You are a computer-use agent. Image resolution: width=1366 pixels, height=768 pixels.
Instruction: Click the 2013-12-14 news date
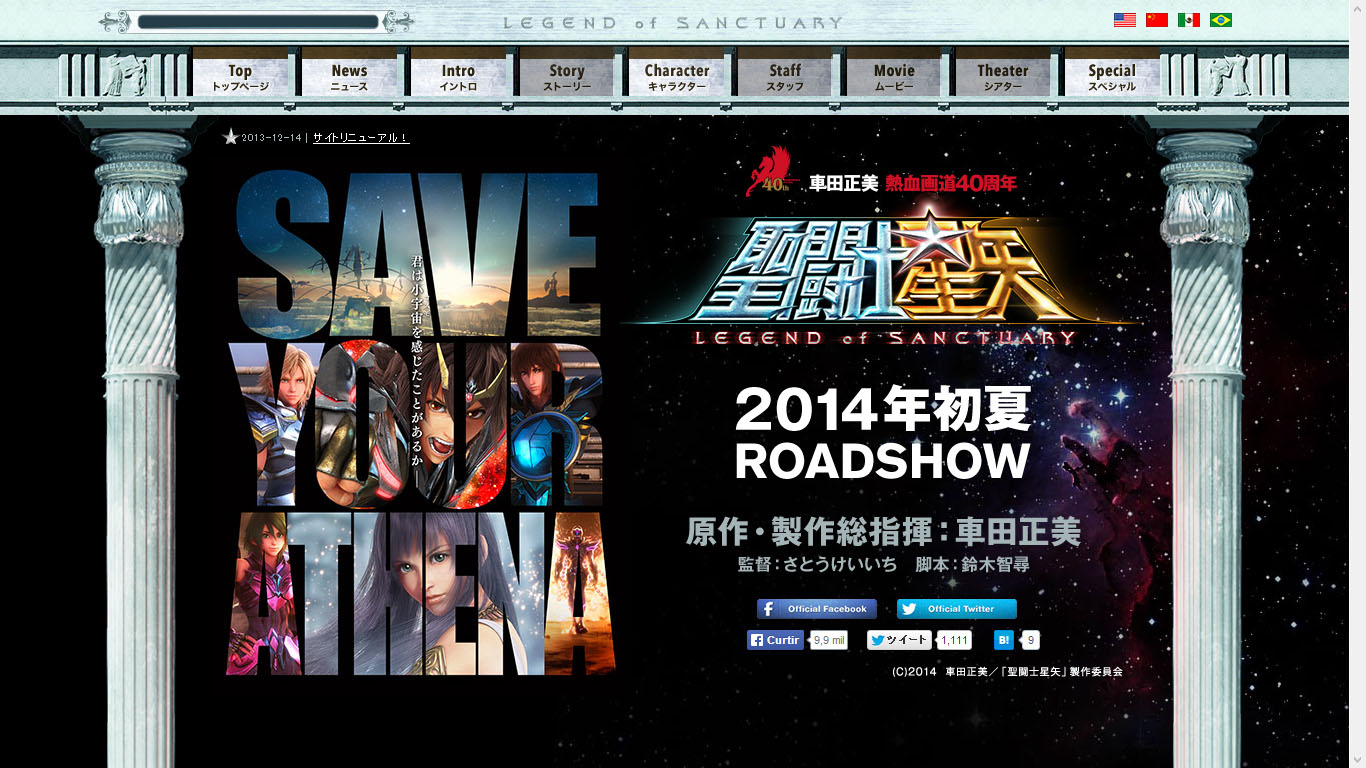click(x=271, y=138)
